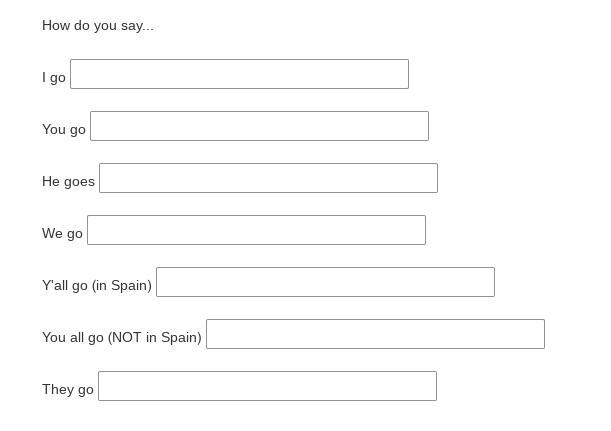The image size is (611, 431).
Task: Activate the answer box for third-person plural "They go"
Action: click(267, 386)
